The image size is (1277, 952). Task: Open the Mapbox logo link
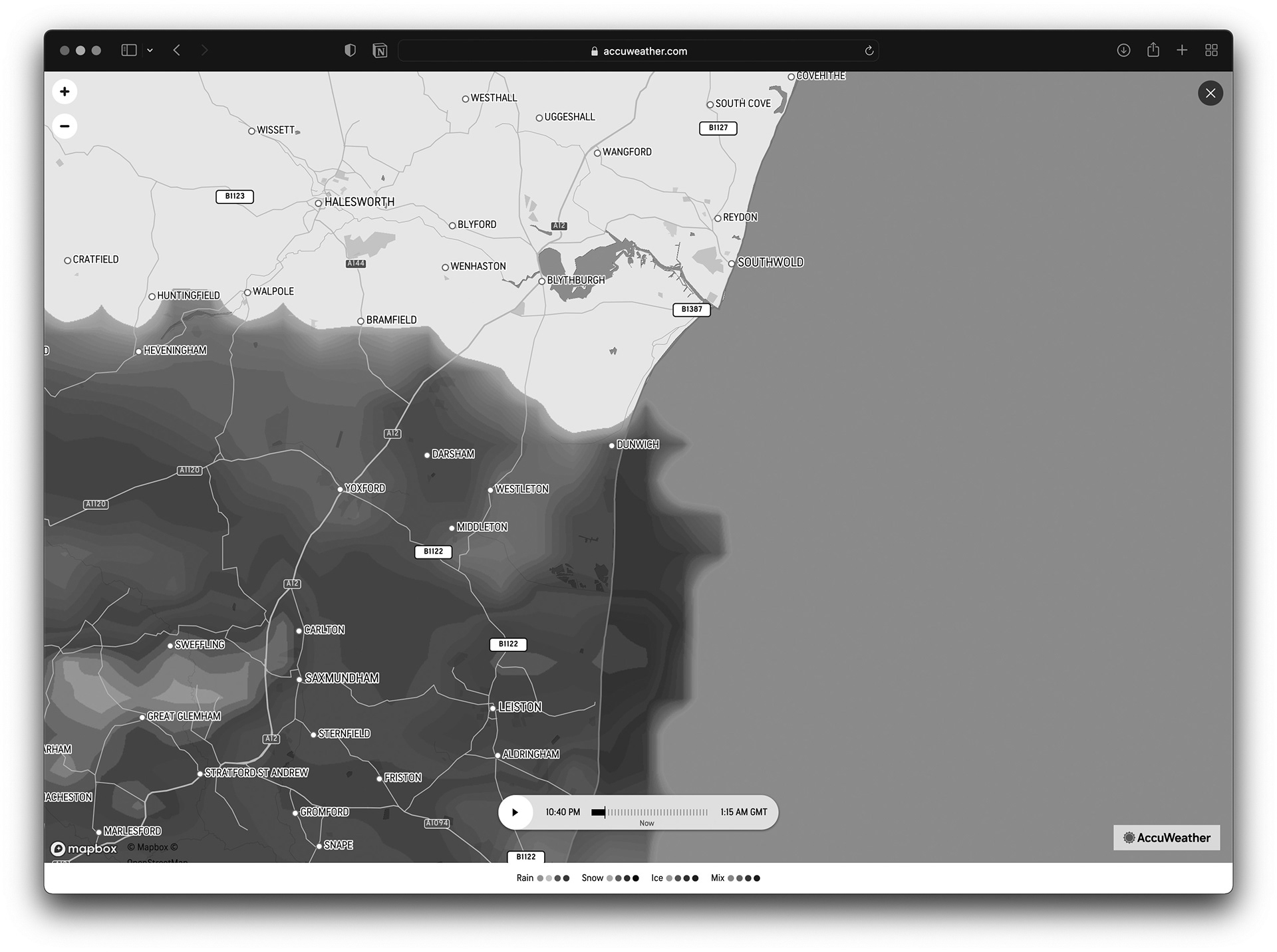pos(84,849)
